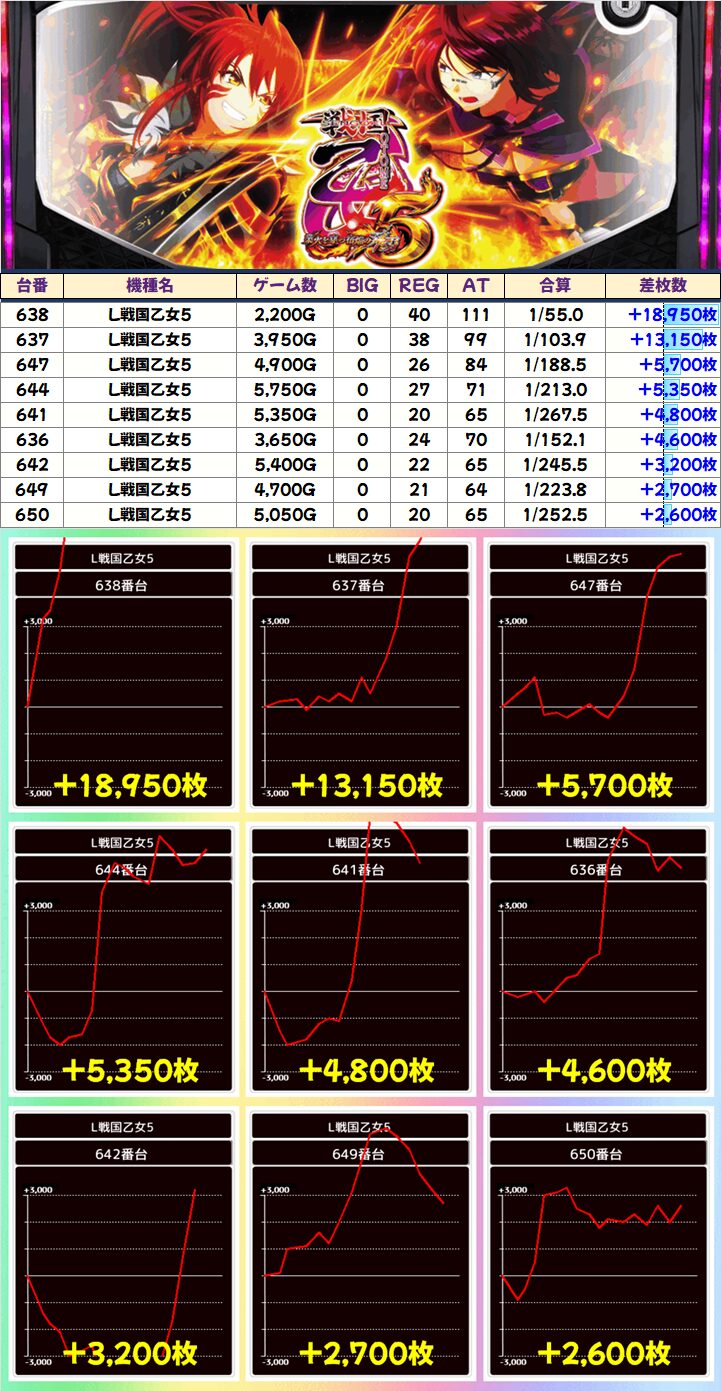Click the 5,050G game count cell
The image size is (721, 1391).
click(x=286, y=514)
